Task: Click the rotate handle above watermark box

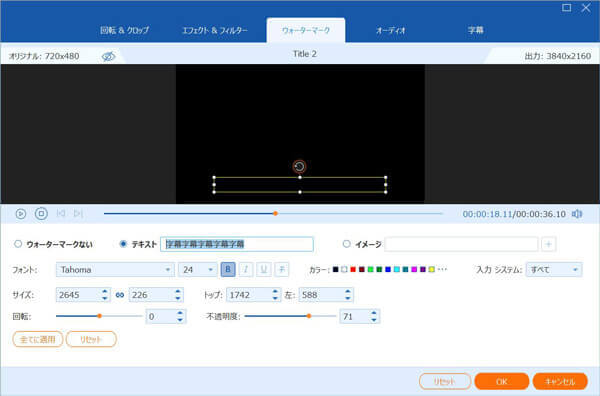Action: pos(299,166)
